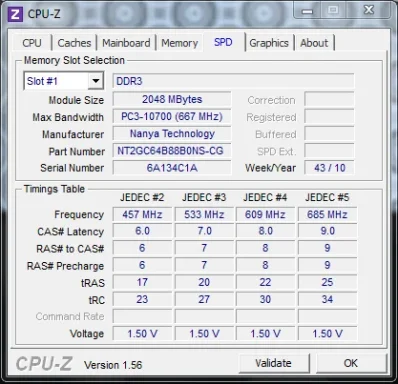The image size is (398, 384).
Task: Click the CPU-Z purple Z title icon
Action: (15, 14)
